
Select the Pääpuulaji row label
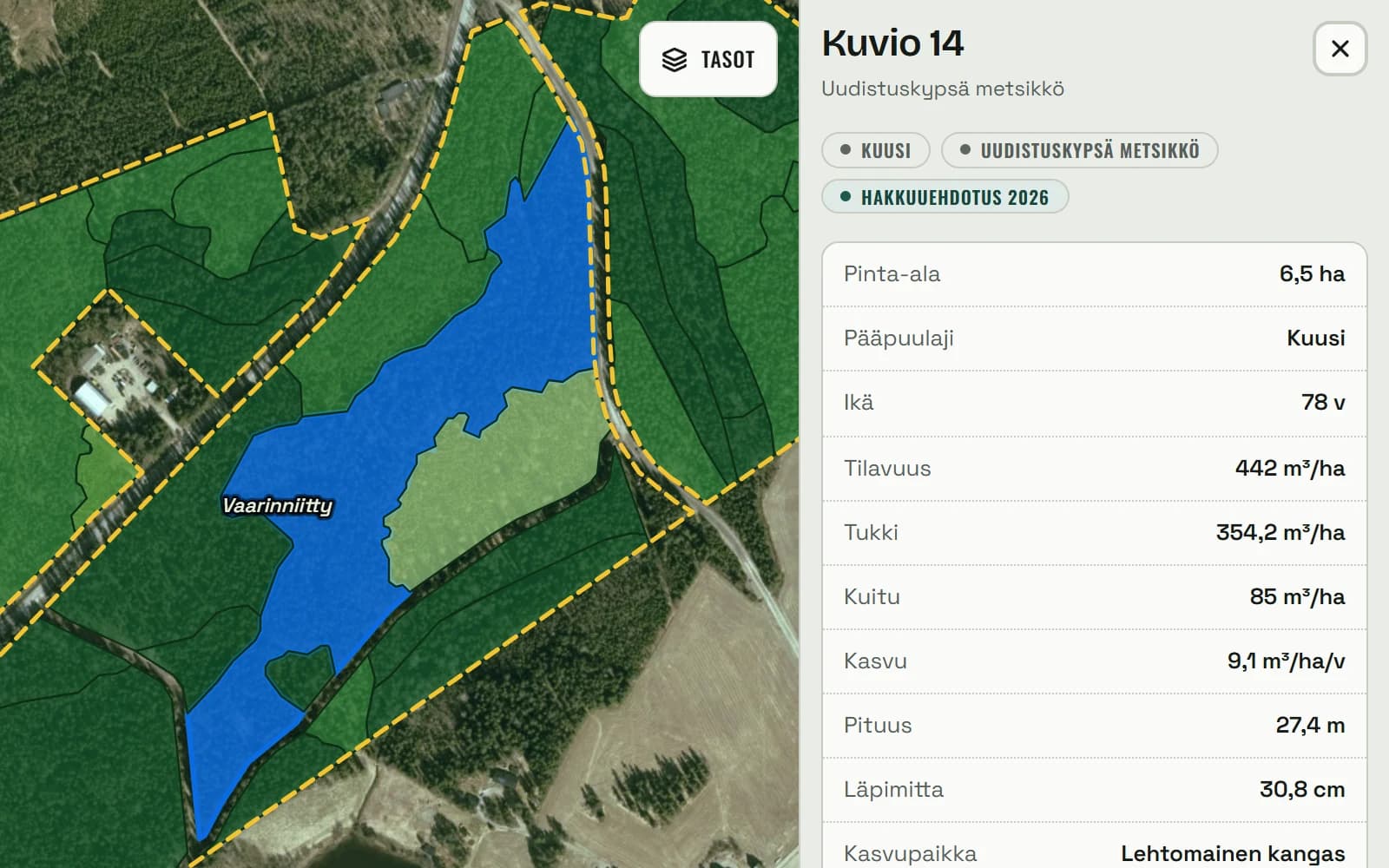tap(899, 339)
